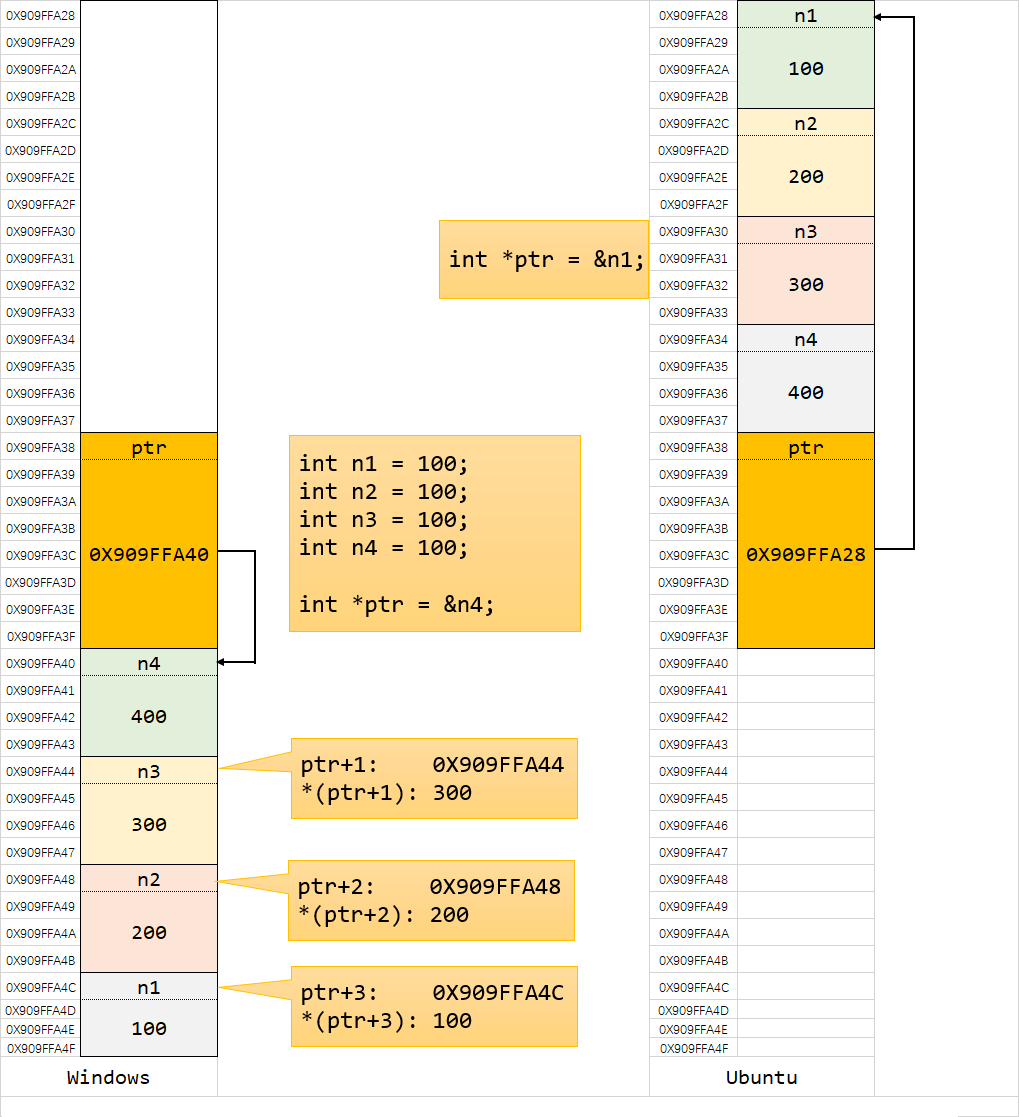Image resolution: width=1019 pixels, height=1117 pixels.
Task: Select the address label 0X909FFA28 on the left
Action: (38, 15)
